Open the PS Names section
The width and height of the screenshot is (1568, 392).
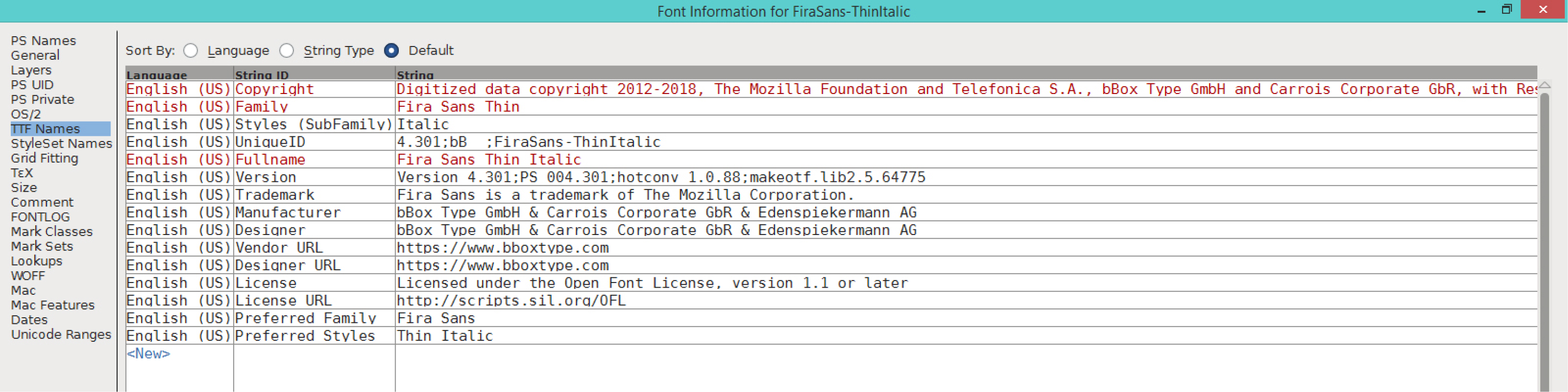[43, 41]
